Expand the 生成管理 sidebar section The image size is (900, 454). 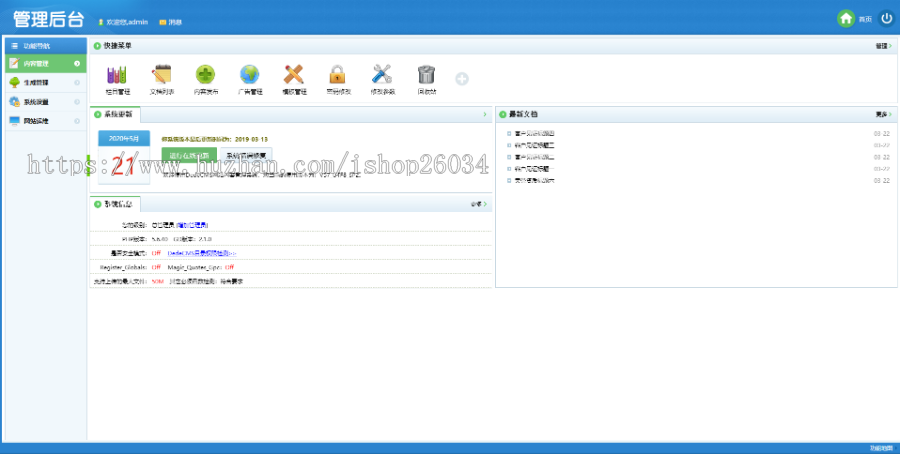tap(43, 83)
